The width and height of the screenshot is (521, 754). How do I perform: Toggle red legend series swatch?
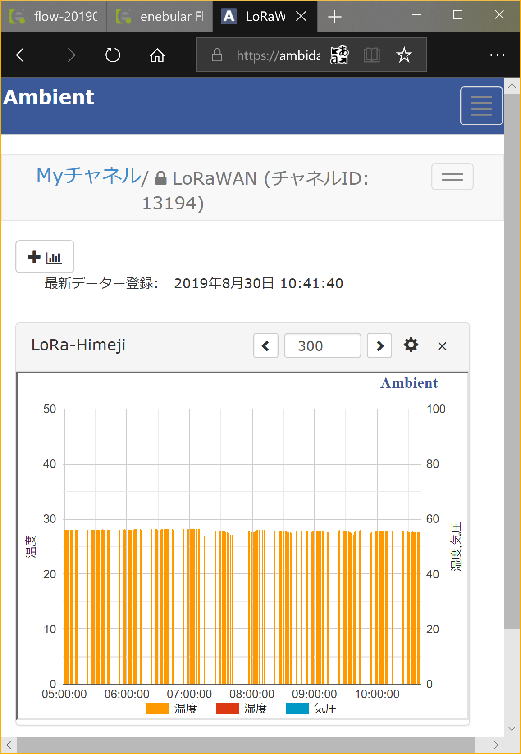click(227, 708)
